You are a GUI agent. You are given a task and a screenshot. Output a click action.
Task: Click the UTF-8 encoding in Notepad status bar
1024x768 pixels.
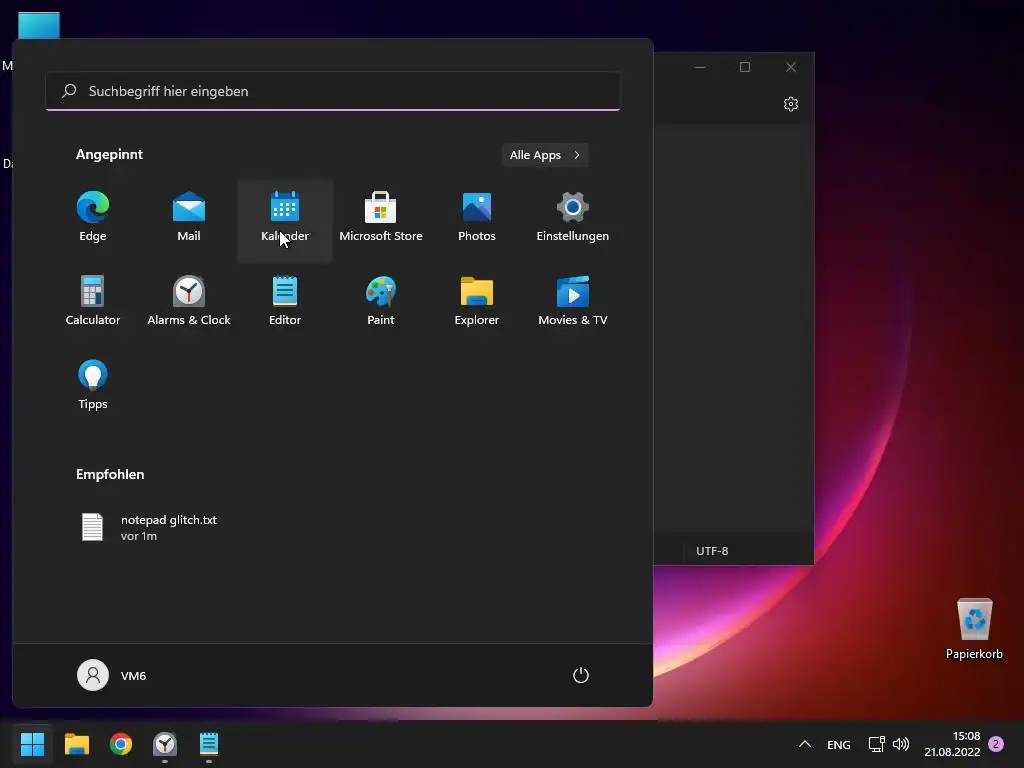tap(712, 551)
